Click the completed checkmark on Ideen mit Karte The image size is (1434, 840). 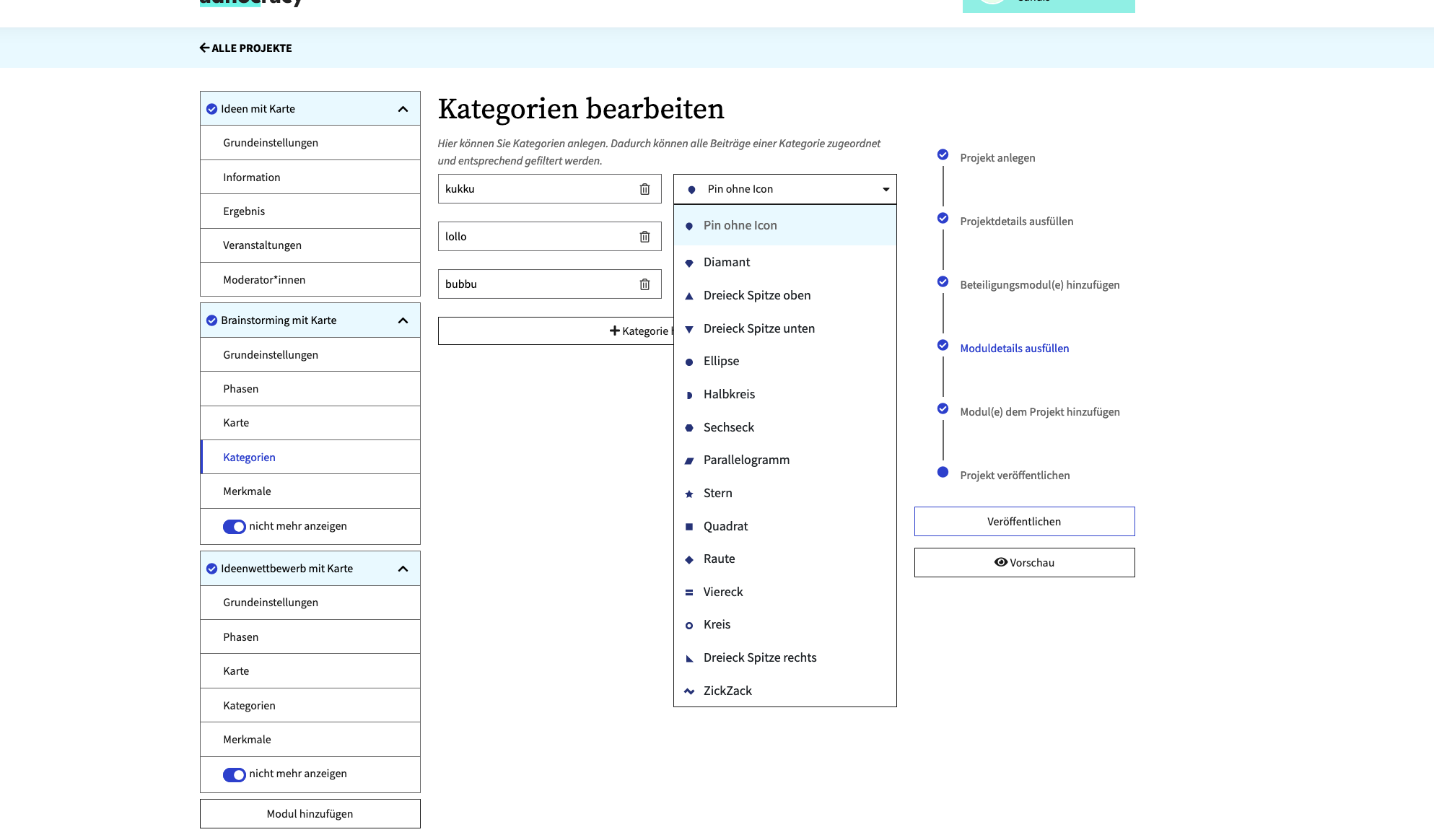click(211, 108)
